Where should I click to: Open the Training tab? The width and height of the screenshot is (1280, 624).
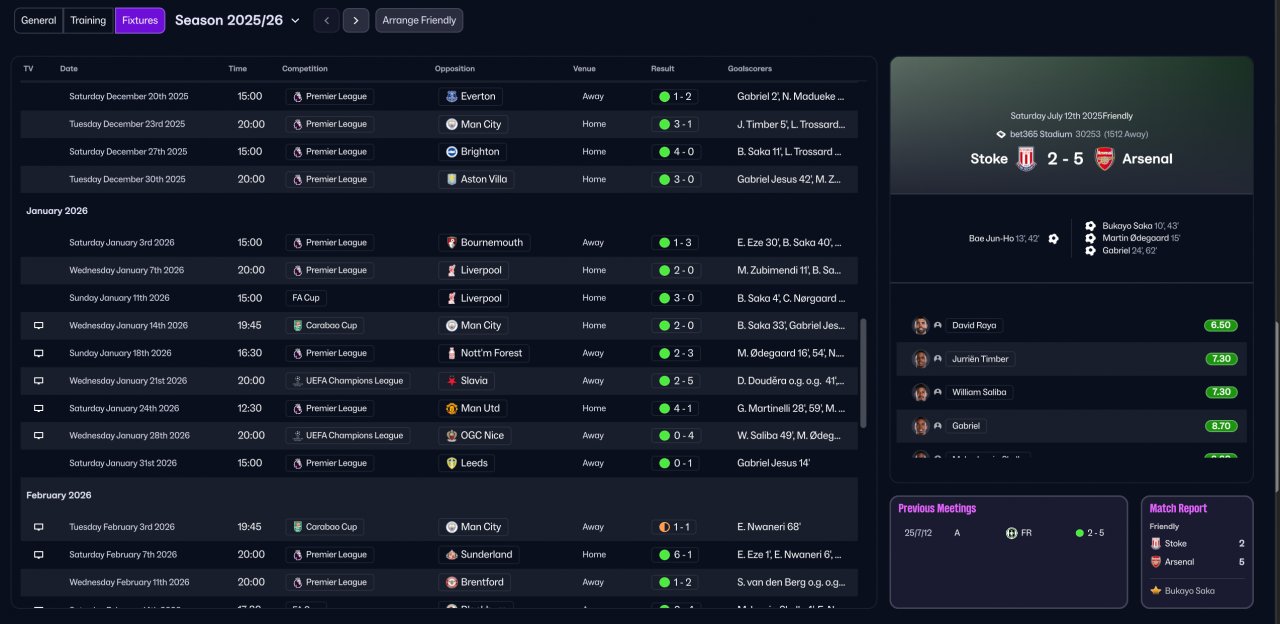point(88,20)
